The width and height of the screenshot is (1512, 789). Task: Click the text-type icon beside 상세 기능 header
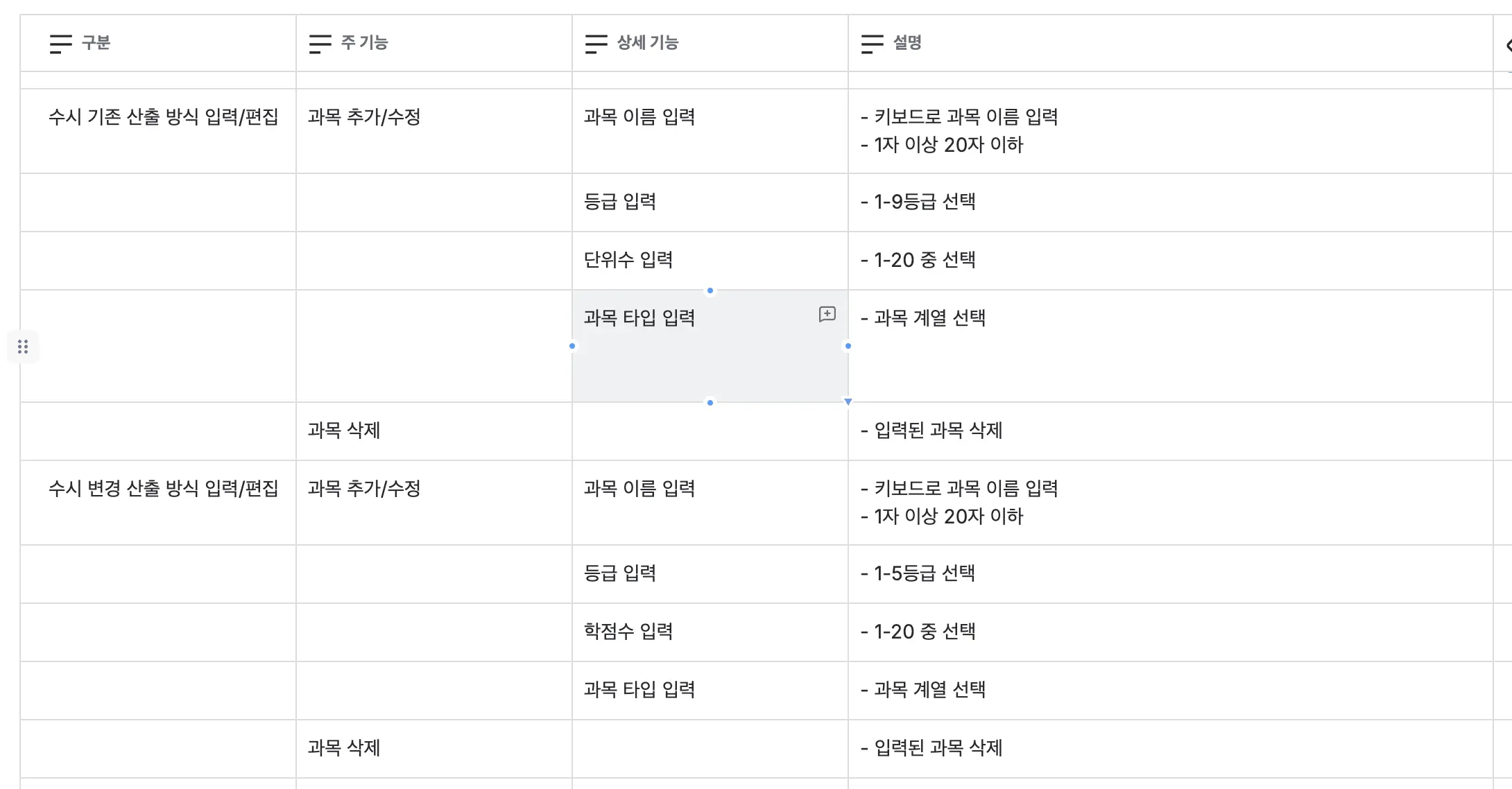(596, 44)
